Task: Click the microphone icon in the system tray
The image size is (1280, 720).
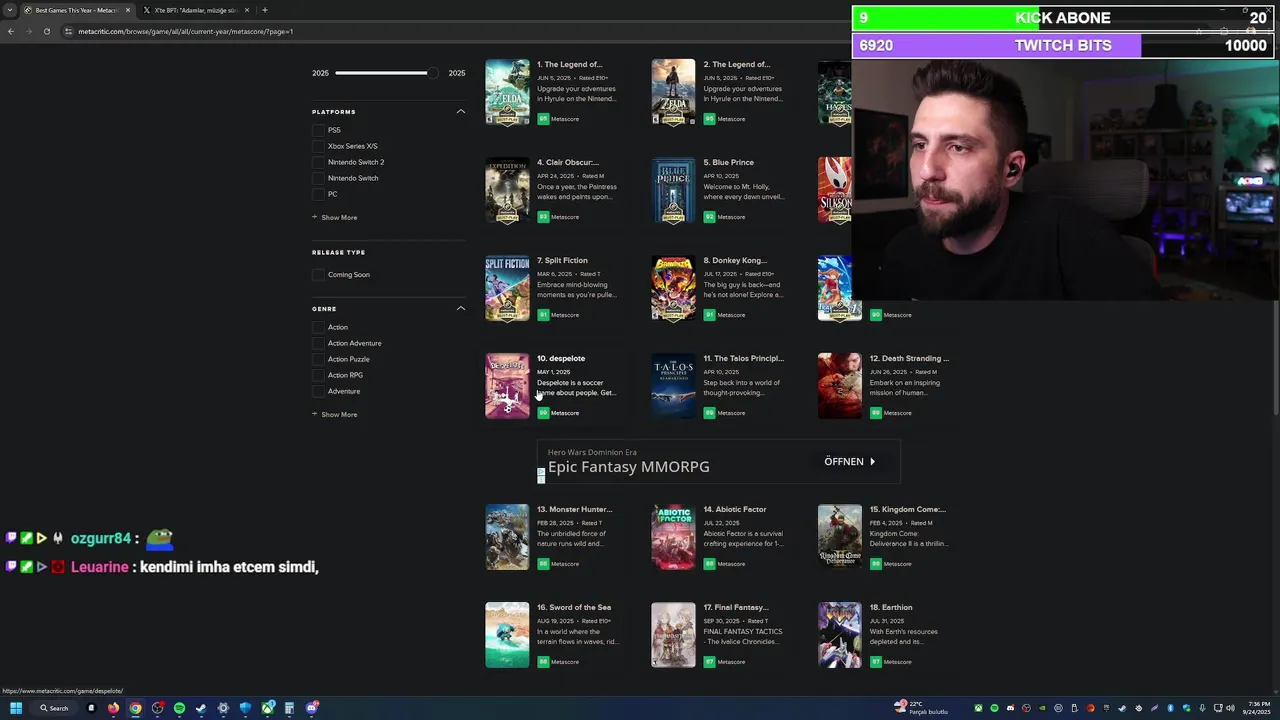Action: 1202,708
